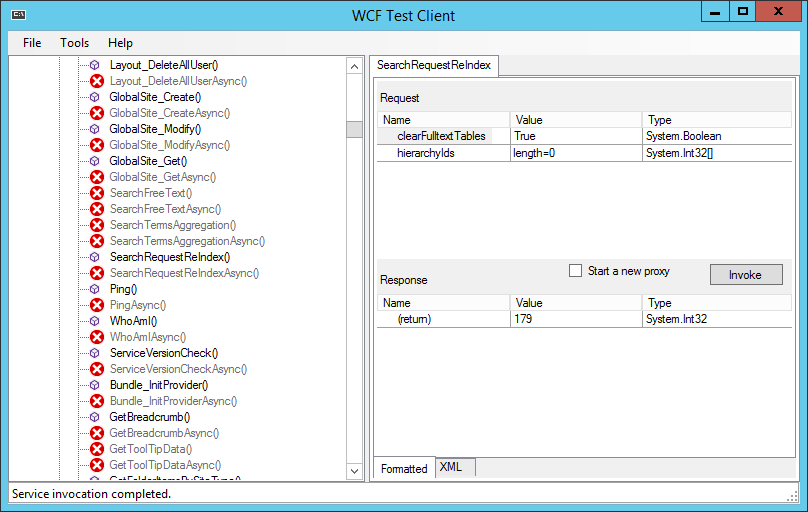808x512 pixels.
Task: Close the WCF Test Client window
Action: 778,12
